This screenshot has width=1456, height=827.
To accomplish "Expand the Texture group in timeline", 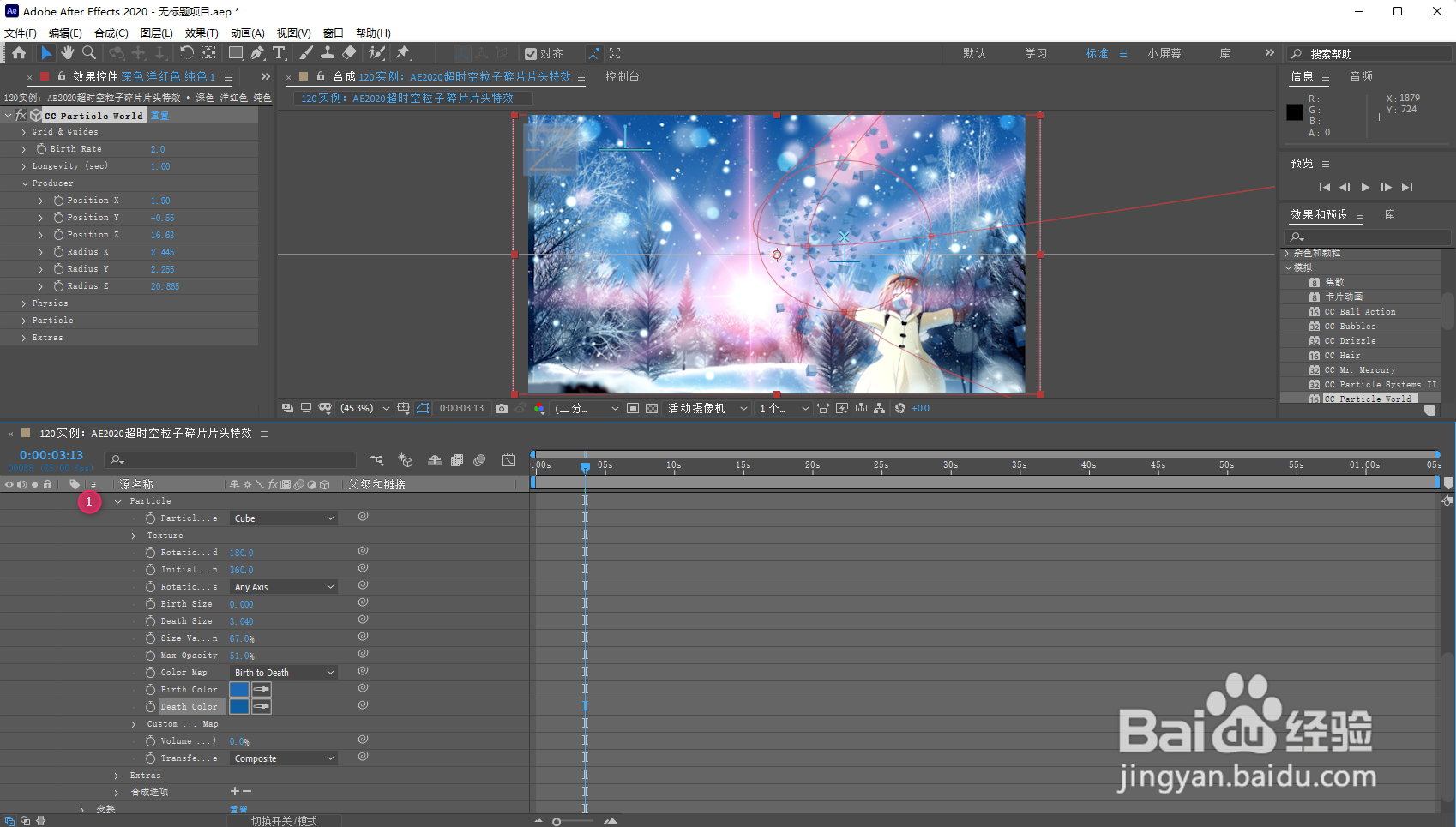I will (x=134, y=536).
